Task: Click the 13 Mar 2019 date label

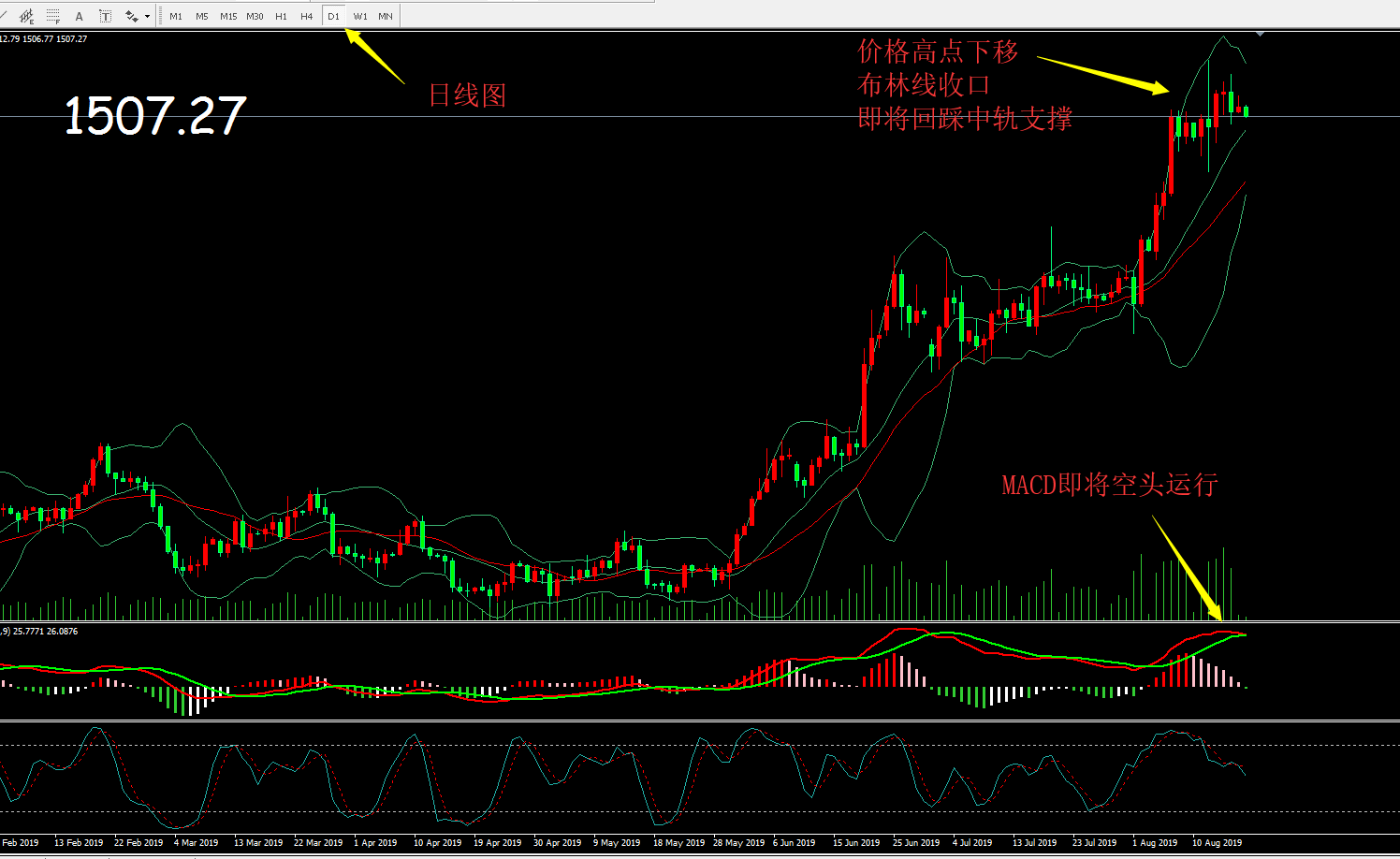Action: click(x=258, y=842)
